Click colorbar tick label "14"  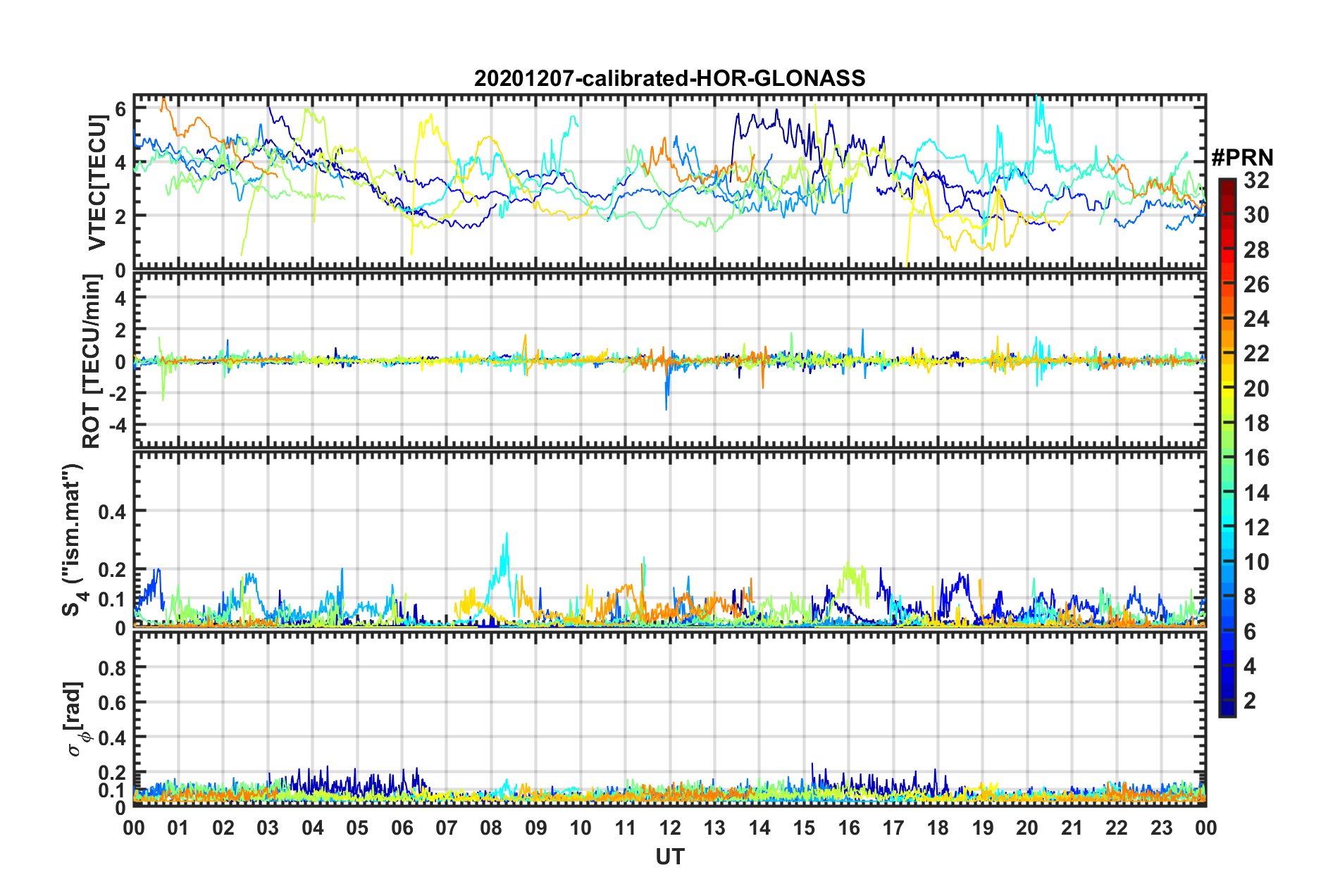point(1256,493)
